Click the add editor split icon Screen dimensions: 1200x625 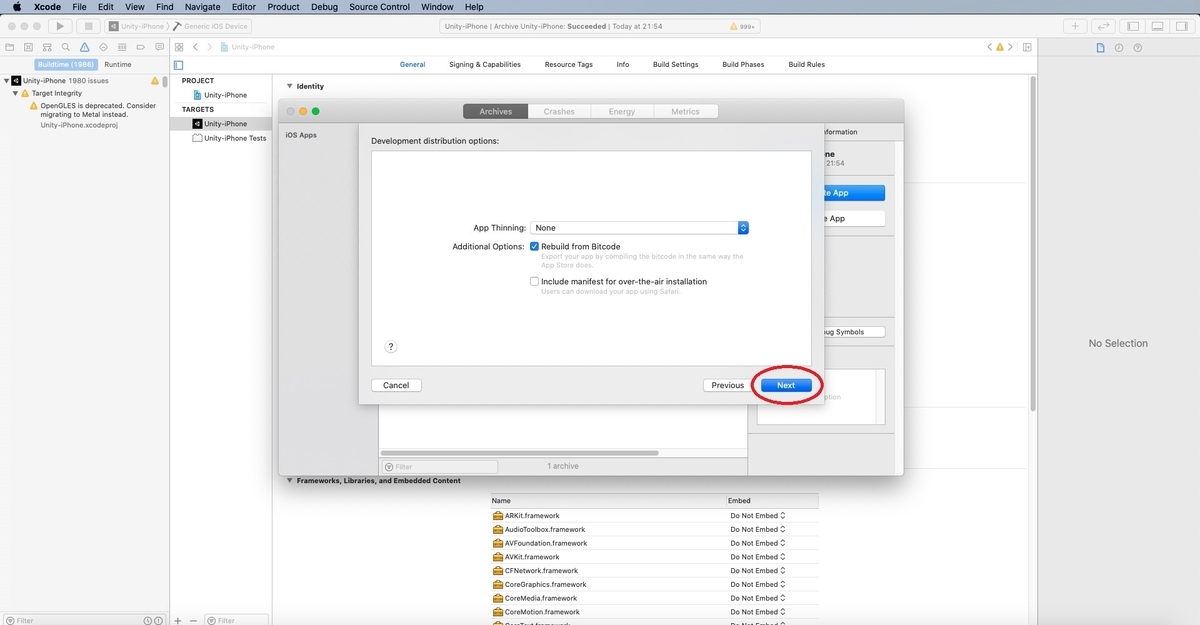click(x=1027, y=47)
